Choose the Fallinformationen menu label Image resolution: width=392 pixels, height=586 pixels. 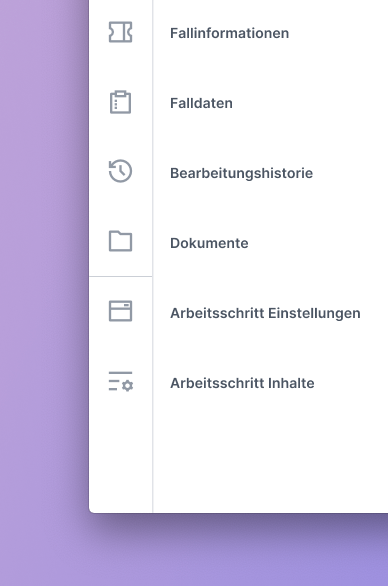click(x=229, y=33)
